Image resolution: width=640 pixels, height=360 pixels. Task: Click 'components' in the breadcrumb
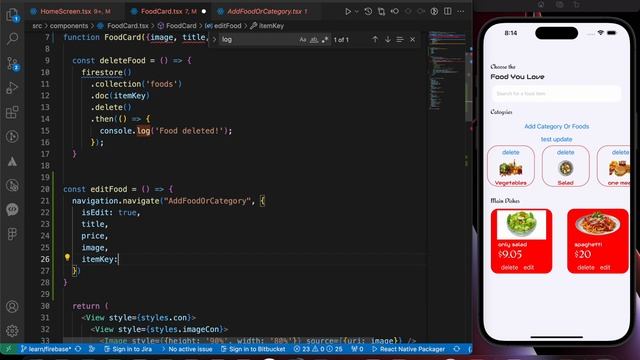[69, 26]
